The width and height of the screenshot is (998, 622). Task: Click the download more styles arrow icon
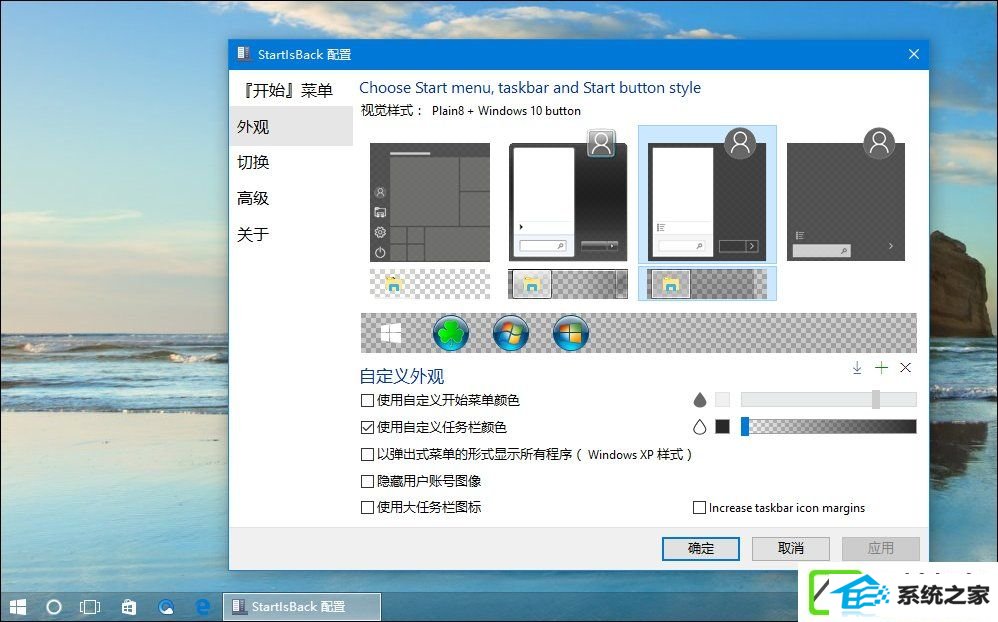coord(857,367)
